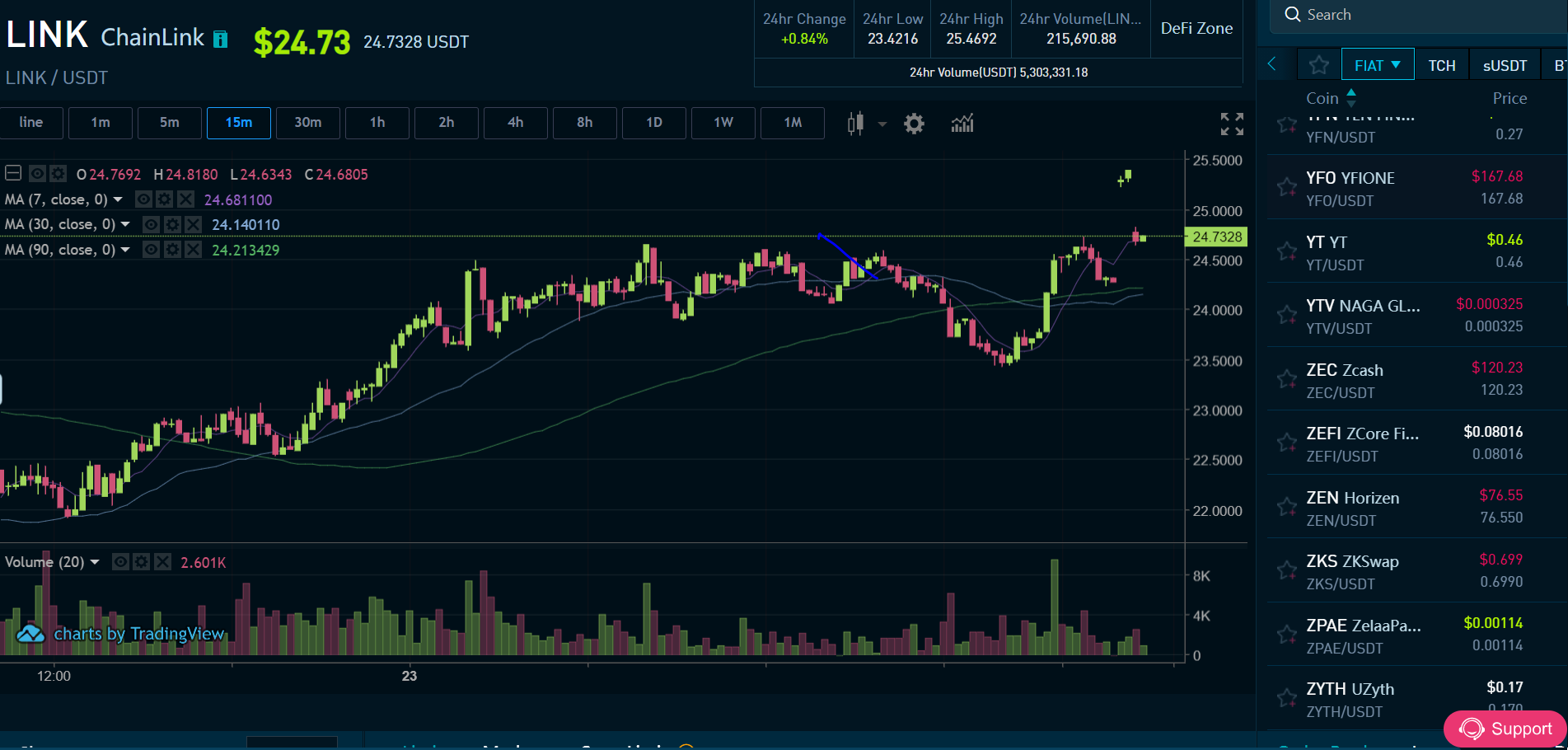Open settings for MA (7, close, 0)
Screen dimensions: 1568x750
(165, 199)
